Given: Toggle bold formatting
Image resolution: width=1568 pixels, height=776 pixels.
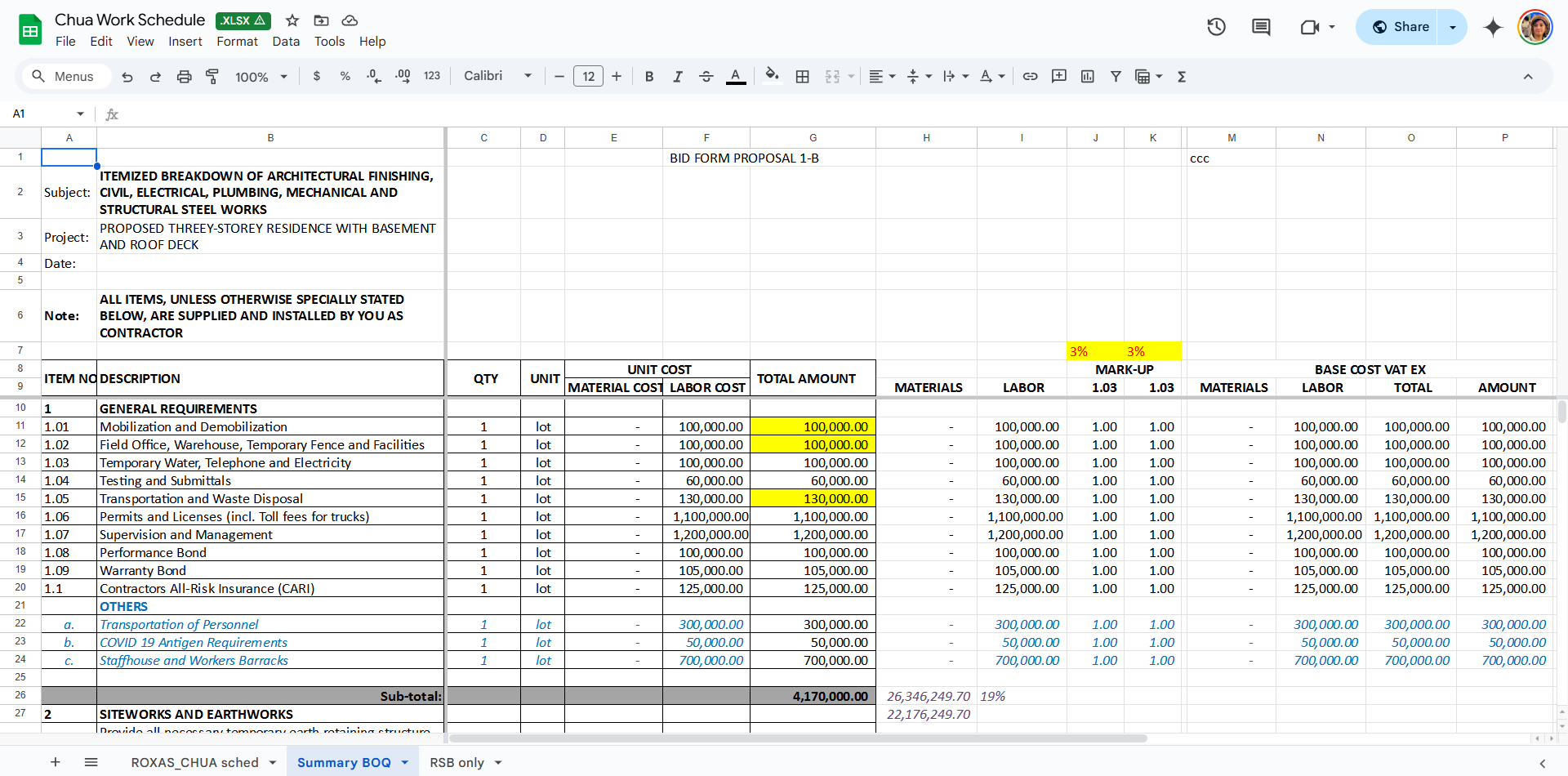Looking at the screenshot, I should pyautogui.click(x=649, y=76).
